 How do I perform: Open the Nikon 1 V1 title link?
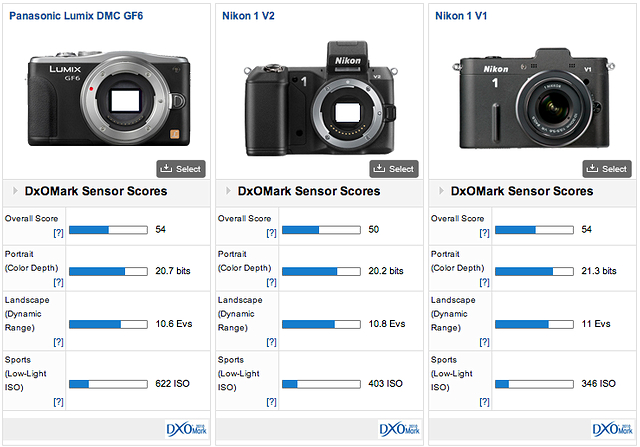coord(461,16)
